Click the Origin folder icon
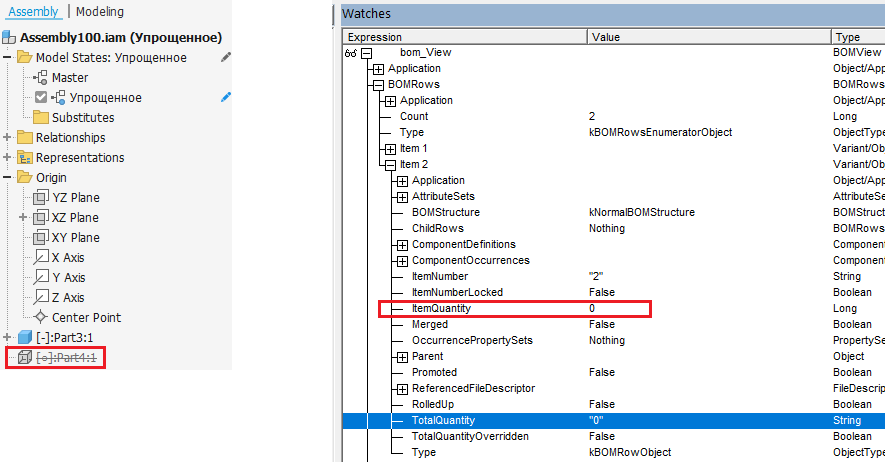The width and height of the screenshot is (885, 462). [24, 178]
